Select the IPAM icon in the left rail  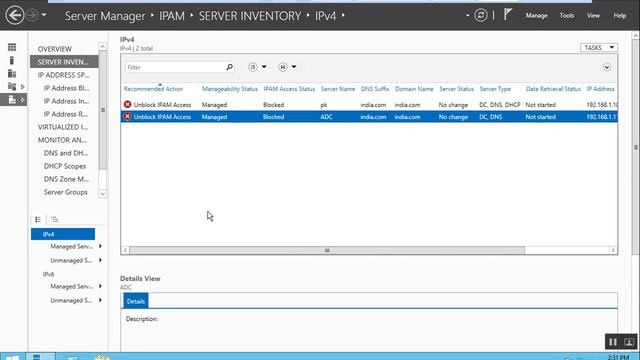click(x=12, y=100)
